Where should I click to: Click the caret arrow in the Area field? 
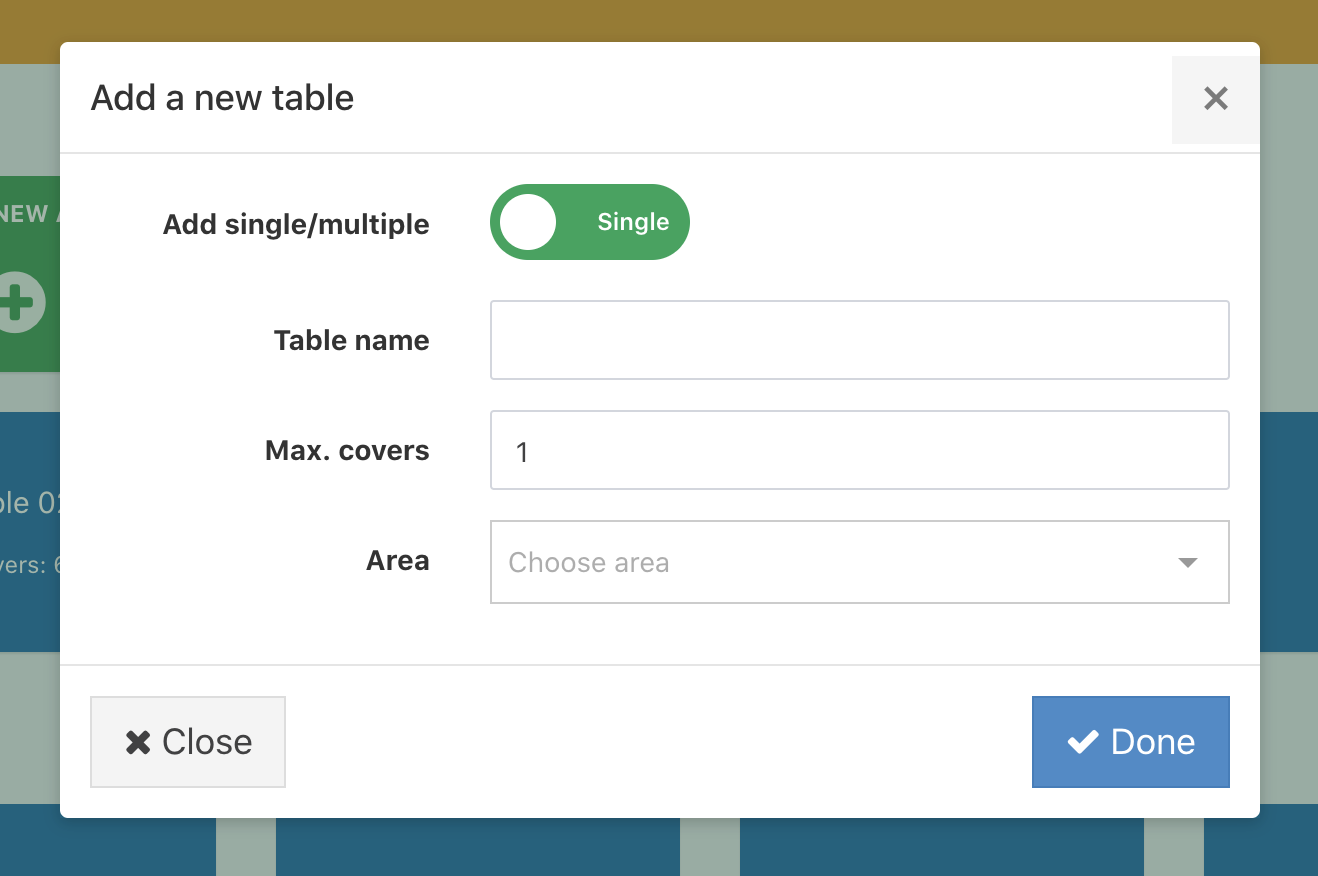tap(1187, 563)
